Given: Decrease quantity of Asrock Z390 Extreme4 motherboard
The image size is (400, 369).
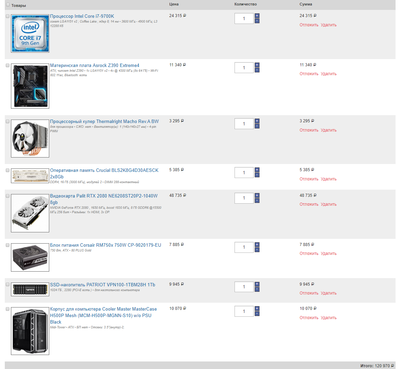Looking at the screenshot, I should tap(257, 70).
